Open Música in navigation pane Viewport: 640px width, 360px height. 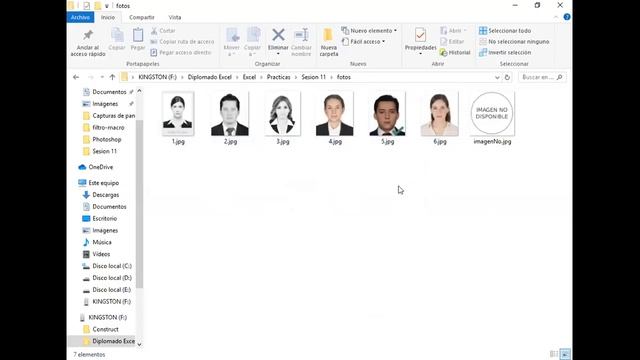[97, 242]
